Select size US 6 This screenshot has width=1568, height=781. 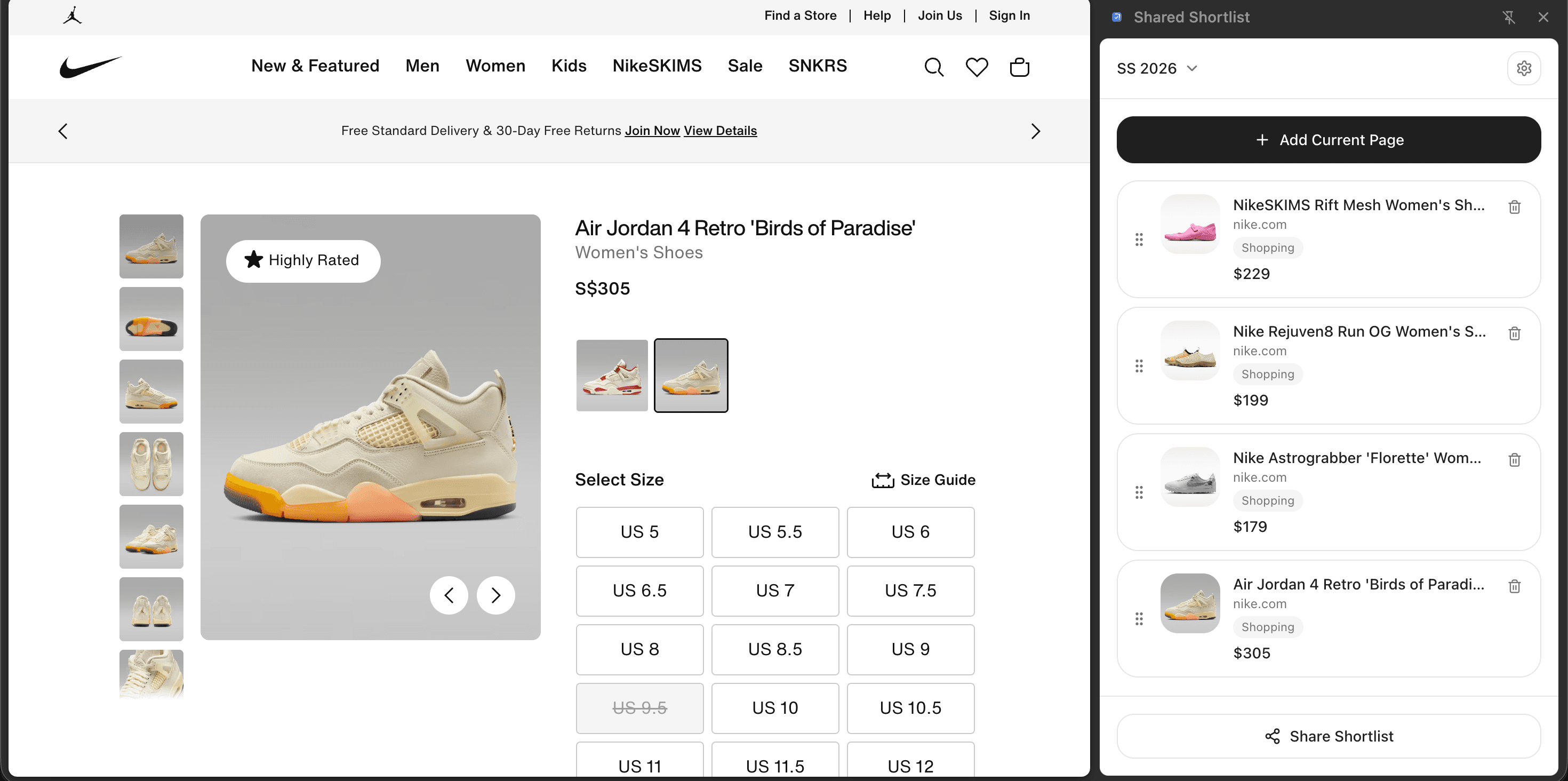point(910,532)
